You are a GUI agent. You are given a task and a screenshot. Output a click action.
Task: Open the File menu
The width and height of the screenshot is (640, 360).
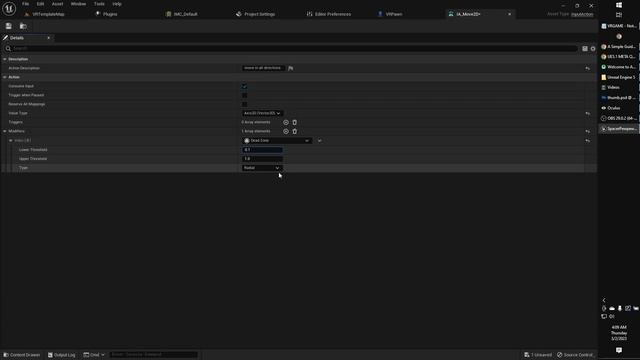point(25,4)
